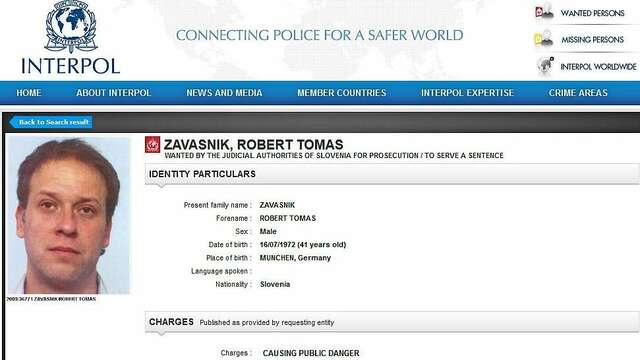Image resolution: width=640 pixels, height=360 pixels.
Task: Open About Interpol menu item
Action: point(113,93)
